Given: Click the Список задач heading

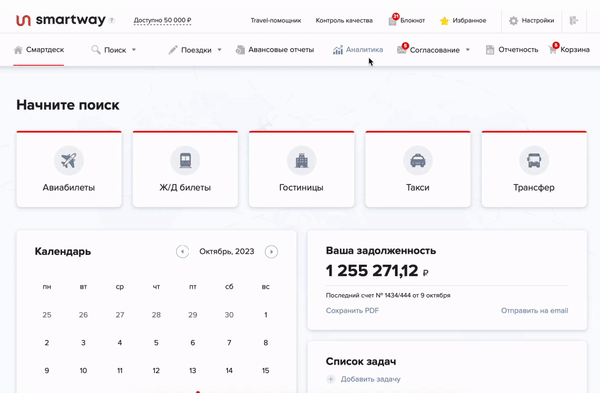Looking at the screenshot, I should tap(361, 361).
